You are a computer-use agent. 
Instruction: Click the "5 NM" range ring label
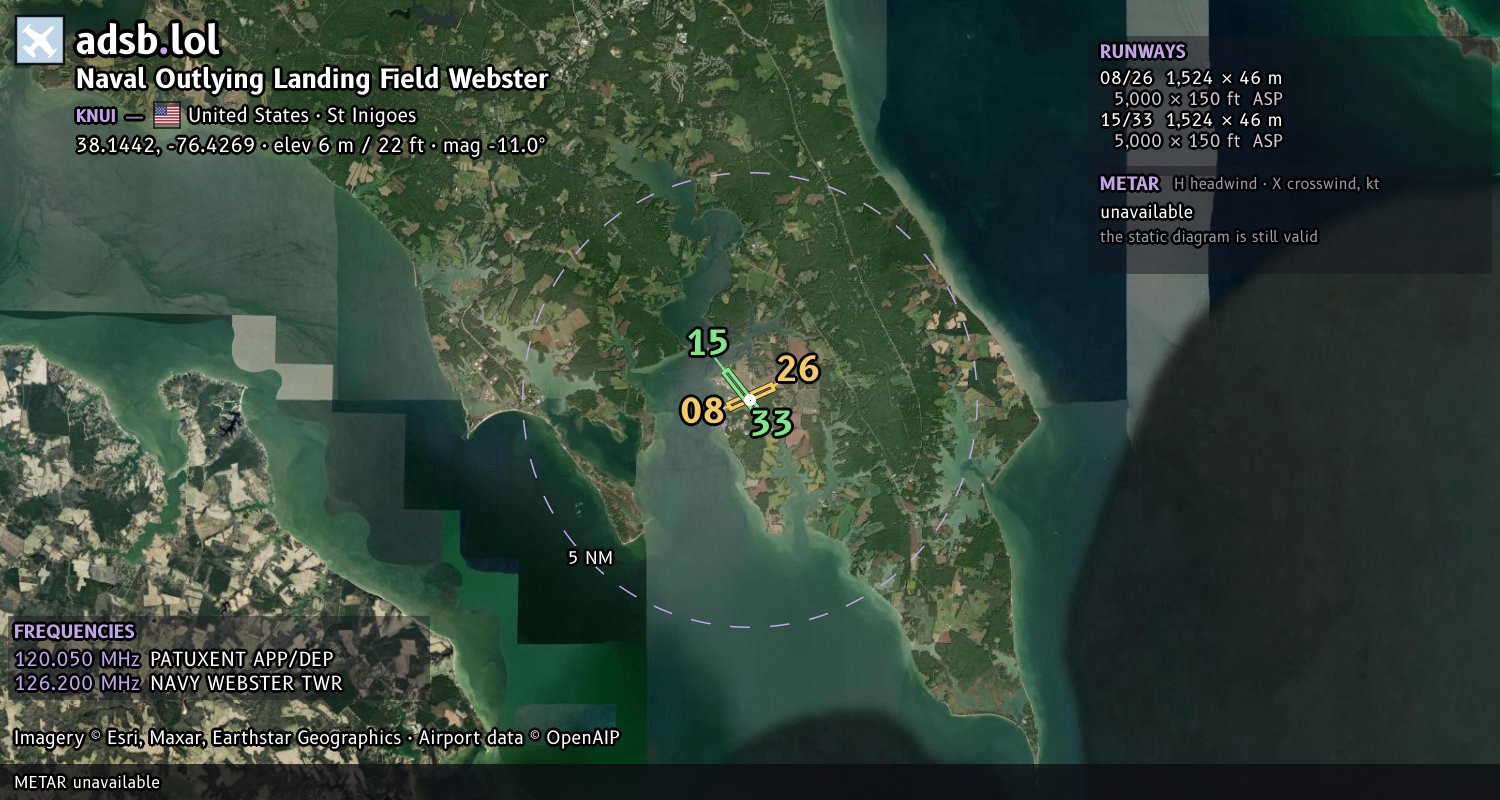590,558
